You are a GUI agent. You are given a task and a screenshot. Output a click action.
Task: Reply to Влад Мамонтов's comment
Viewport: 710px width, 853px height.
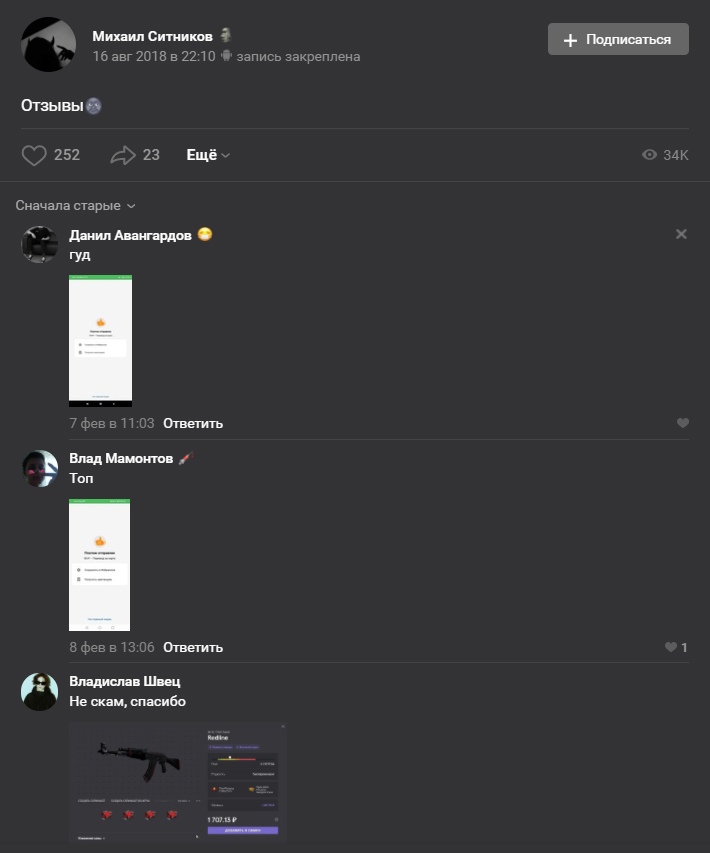pos(193,647)
